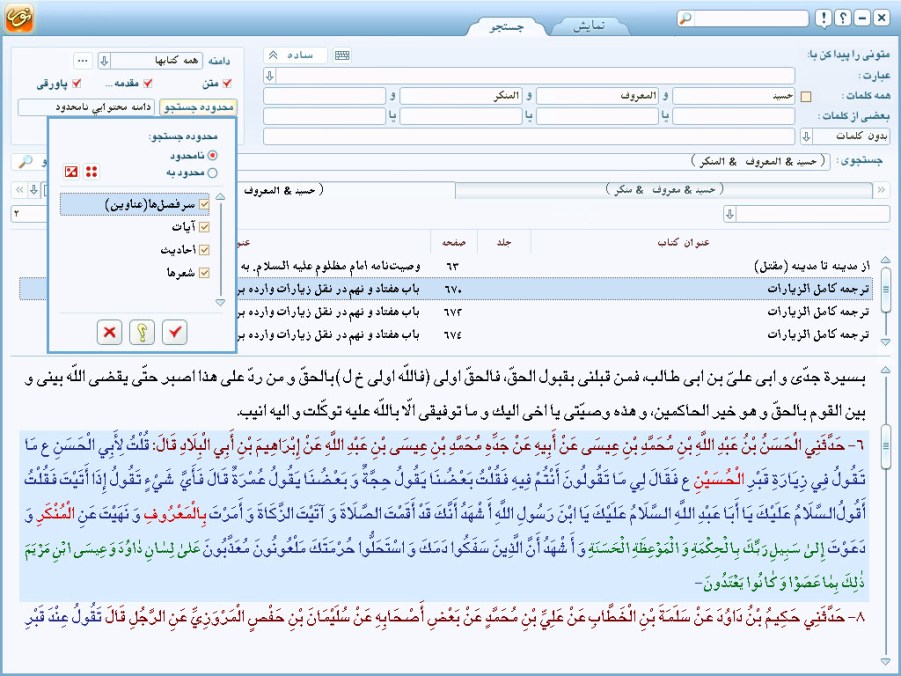Click the input field containing المنکر

461,96
